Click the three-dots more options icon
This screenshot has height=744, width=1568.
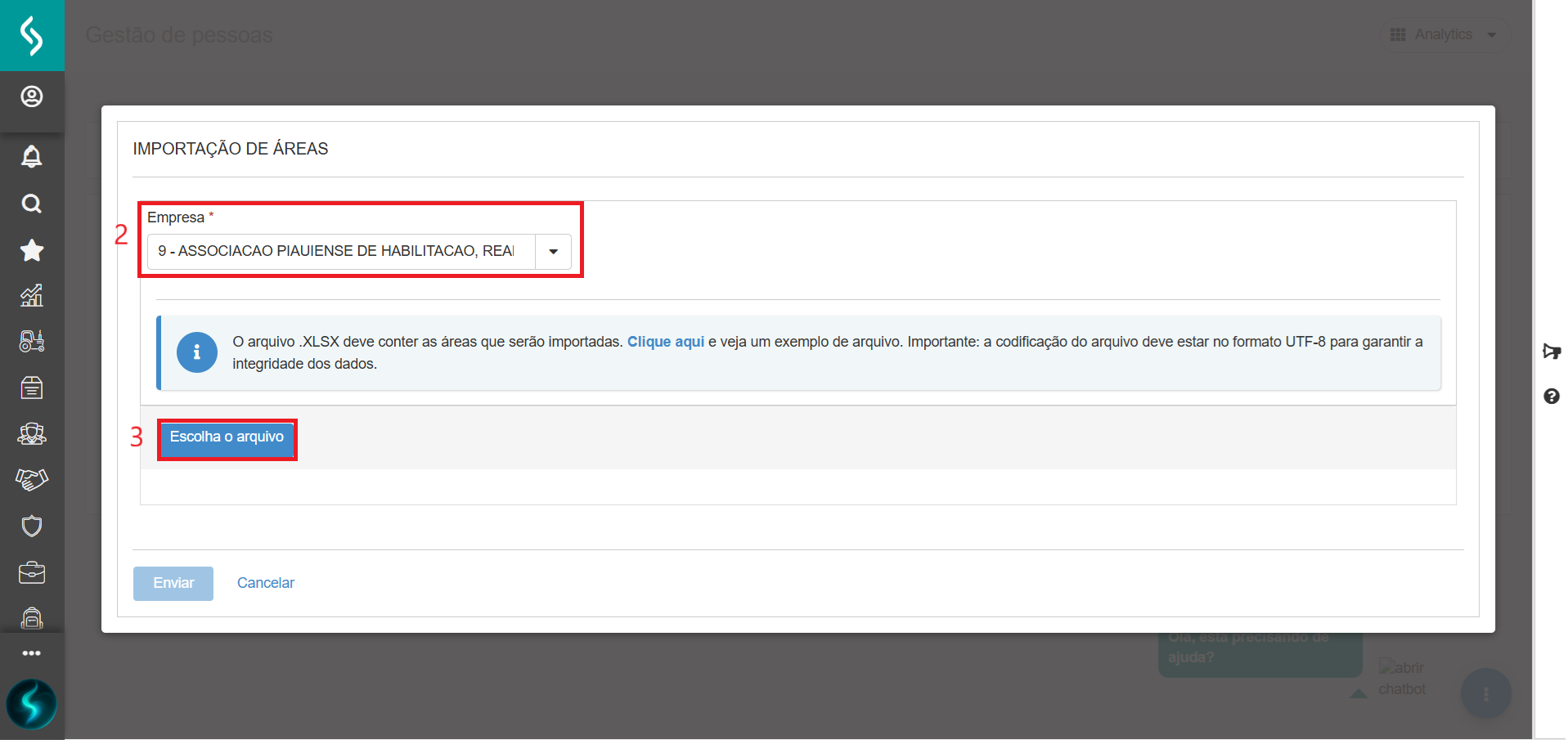click(x=32, y=653)
